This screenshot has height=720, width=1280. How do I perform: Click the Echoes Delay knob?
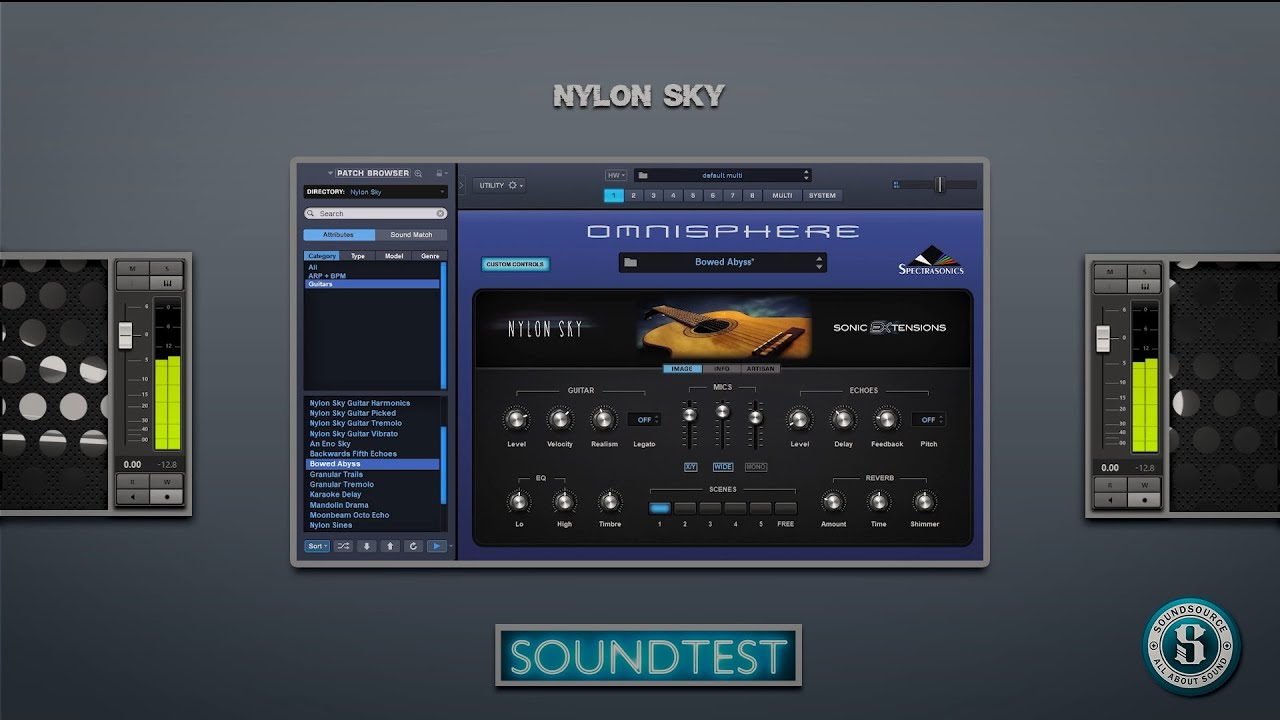[x=843, y=420]
